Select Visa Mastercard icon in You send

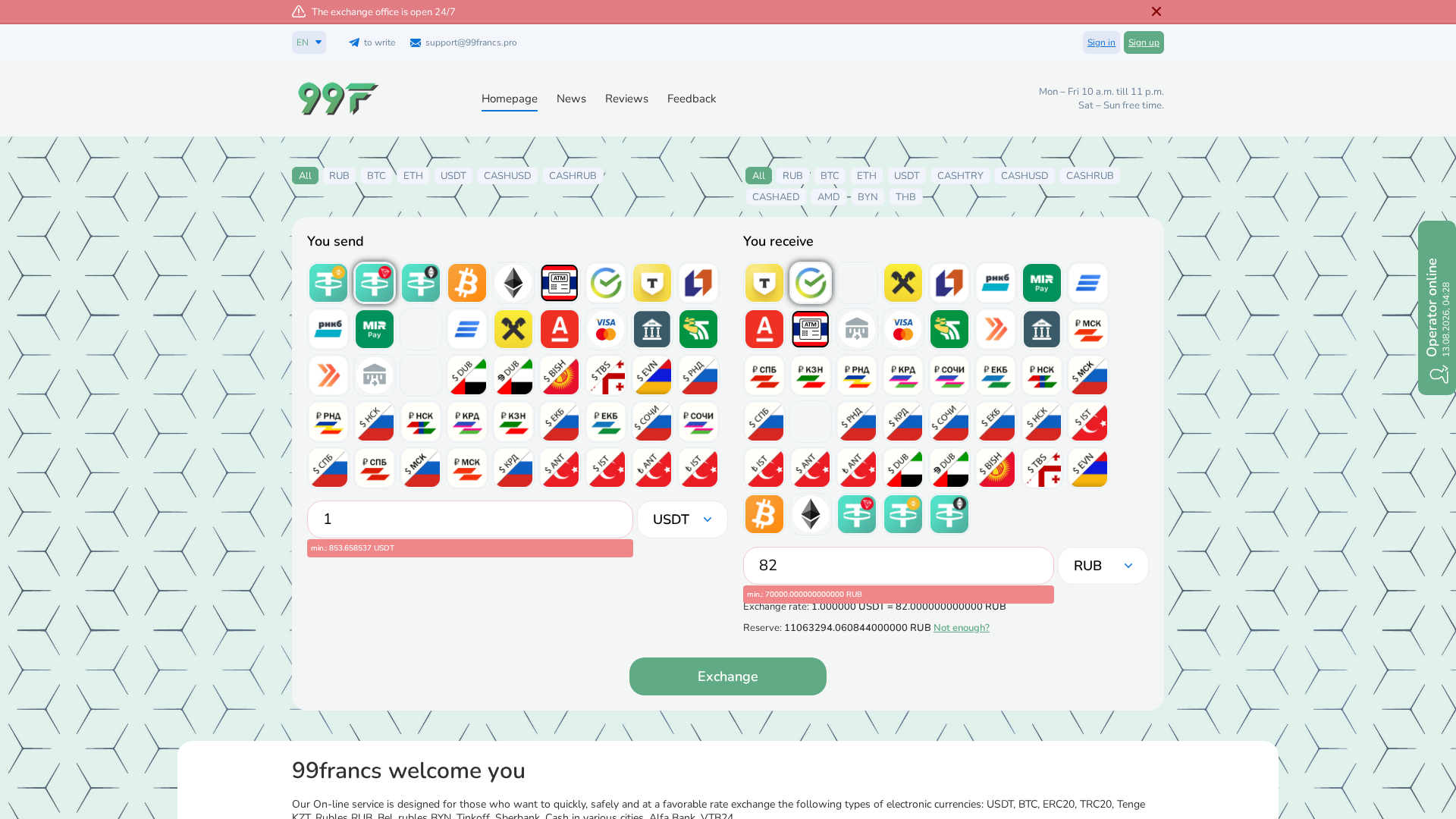606,329
